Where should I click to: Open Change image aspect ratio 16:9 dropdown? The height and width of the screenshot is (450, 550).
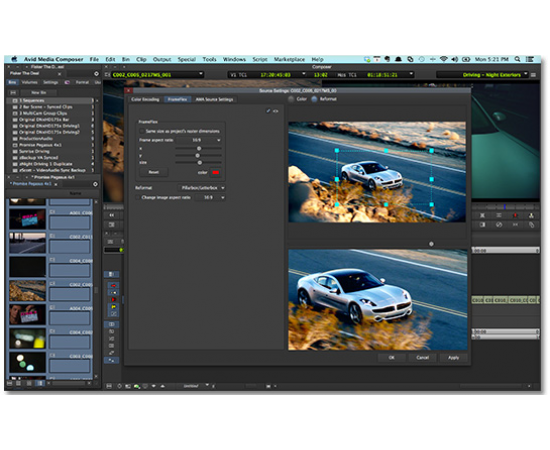(x=210, y=197)
